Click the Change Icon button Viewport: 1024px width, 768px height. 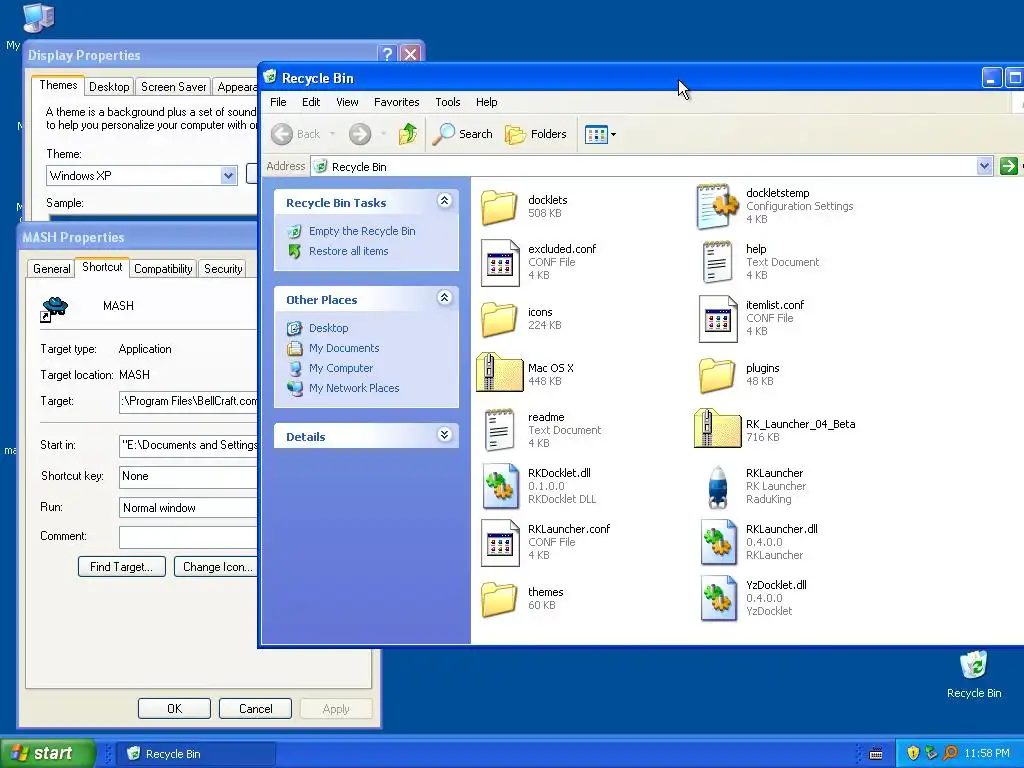tap(216, 567)
